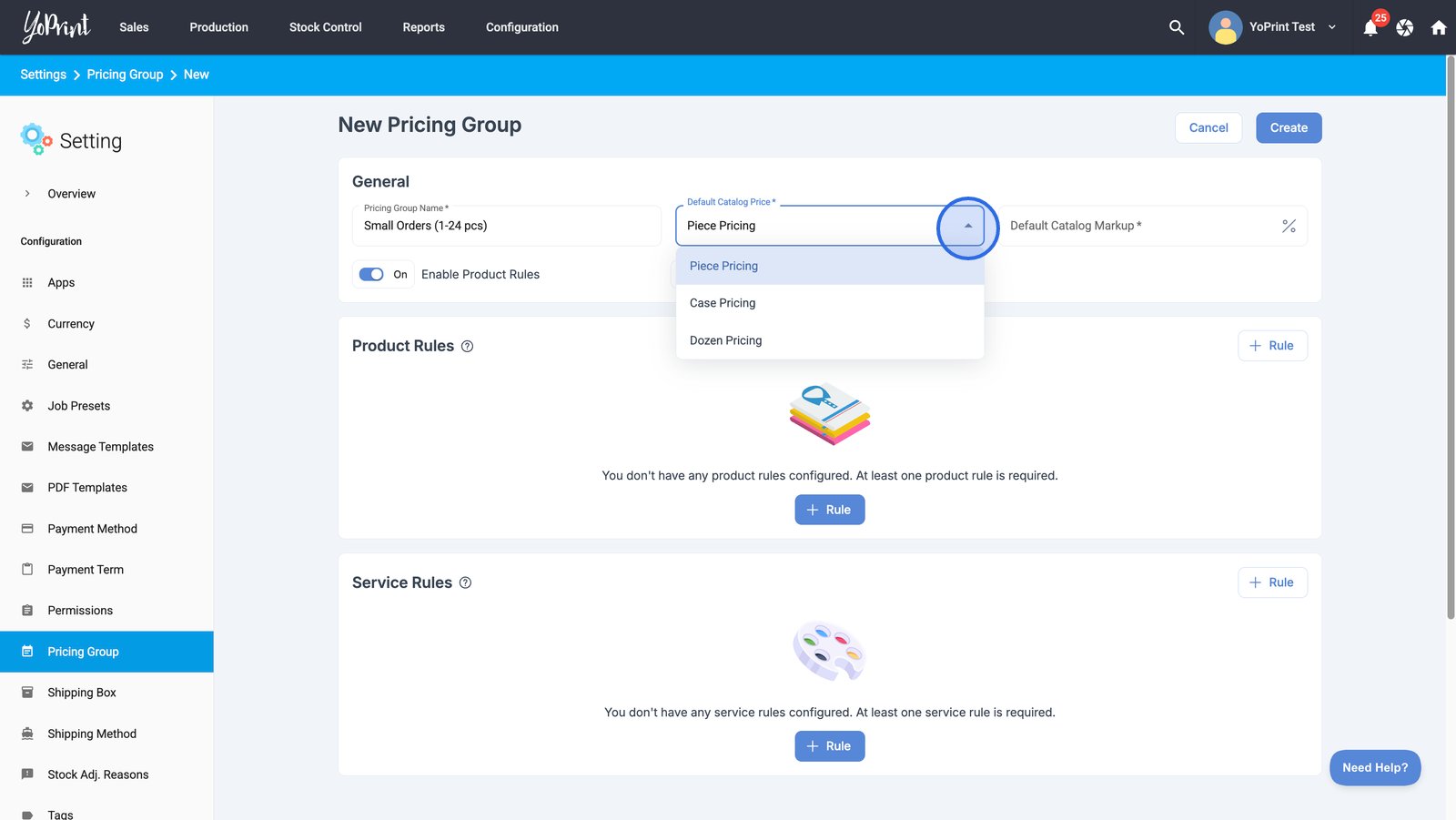Open the Stock Control menu

click(x=325, y=27)
